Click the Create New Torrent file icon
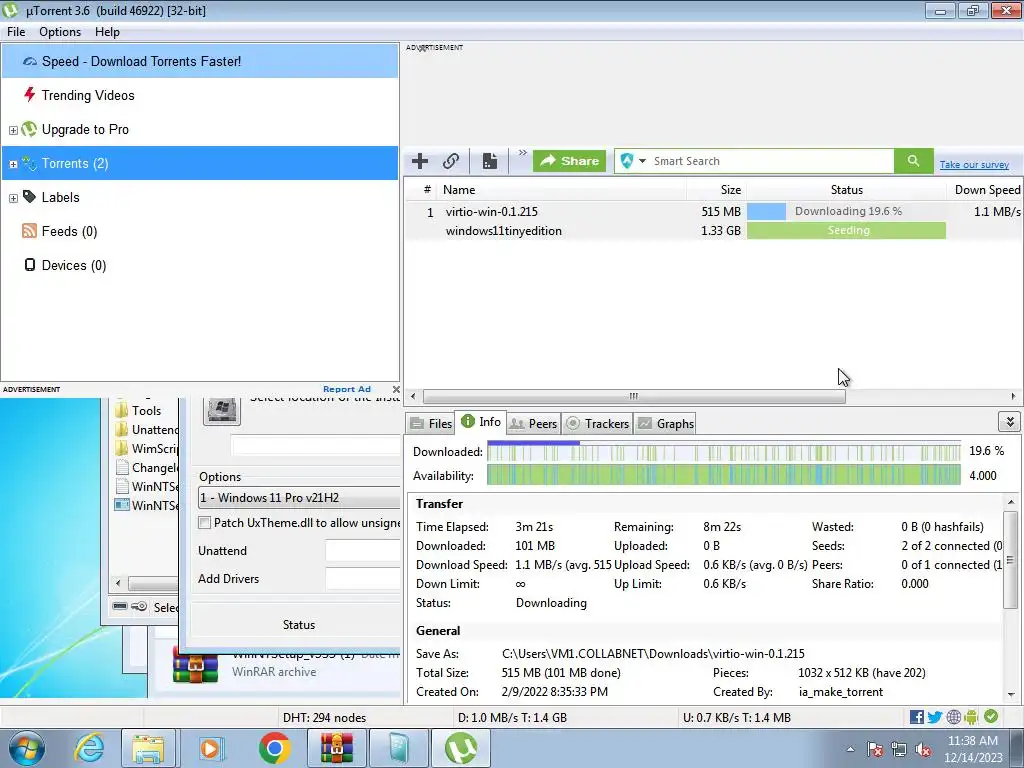Screen dimensions: 1024x768 pyautogui.click(x=490, y=161)
